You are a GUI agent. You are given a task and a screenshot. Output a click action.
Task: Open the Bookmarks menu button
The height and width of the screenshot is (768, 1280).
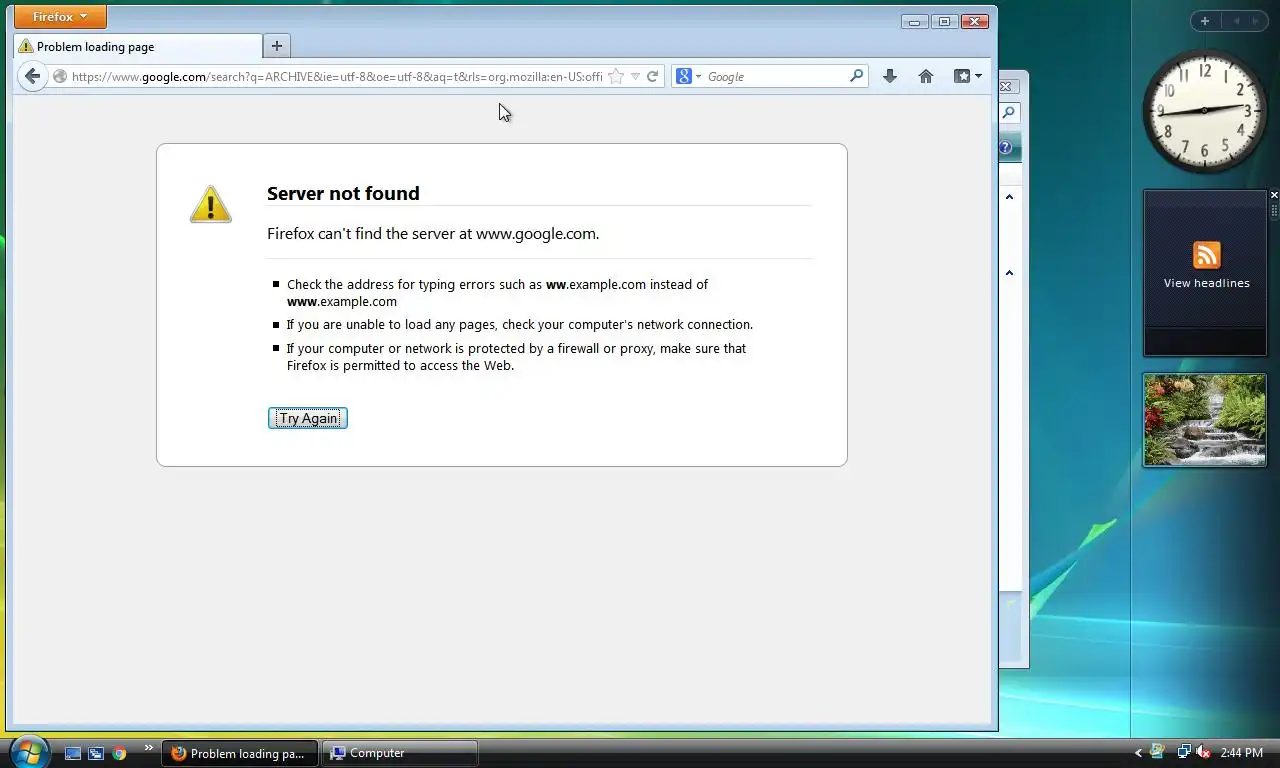[967, 76]
